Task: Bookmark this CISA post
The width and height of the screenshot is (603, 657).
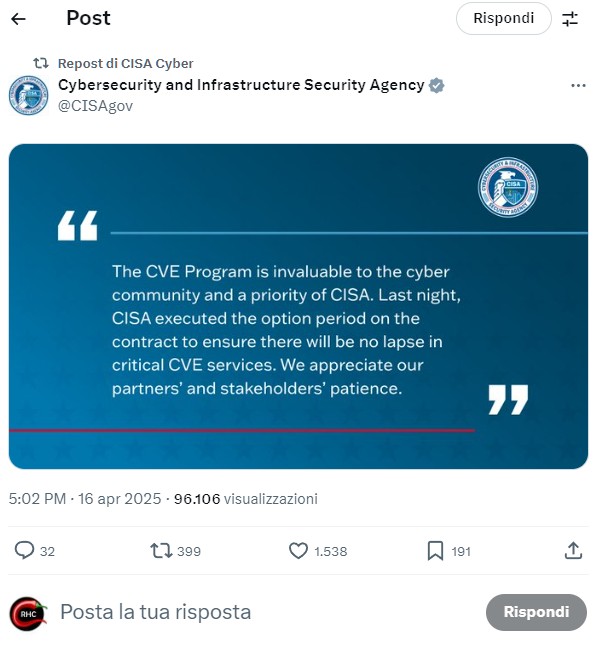Action: point(435,550)
